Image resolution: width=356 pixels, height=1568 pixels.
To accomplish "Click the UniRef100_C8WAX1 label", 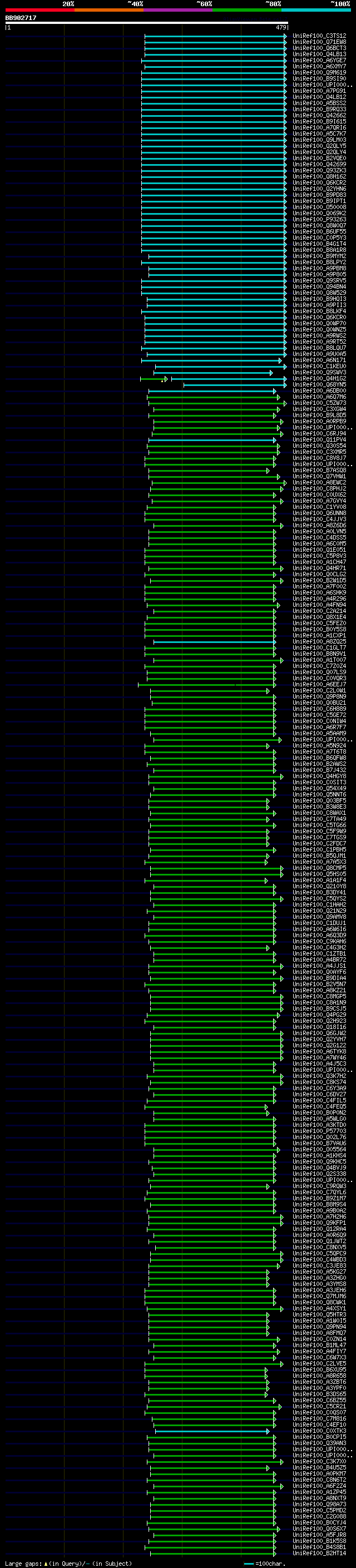I will pos(319,813).
